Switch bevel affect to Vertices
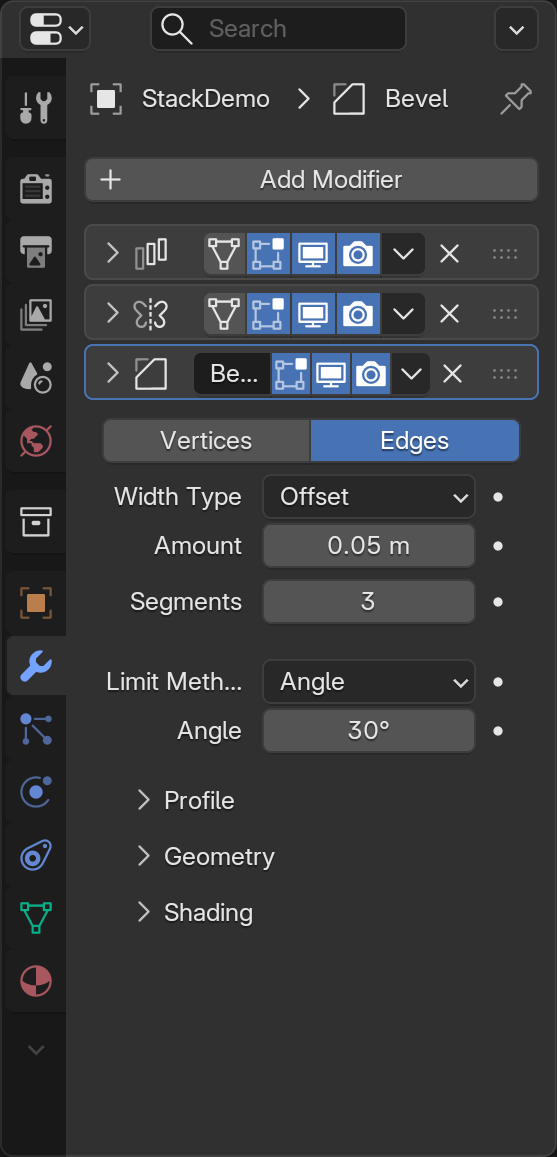This screenshot has width=557, height=1157. click(207, 441)
